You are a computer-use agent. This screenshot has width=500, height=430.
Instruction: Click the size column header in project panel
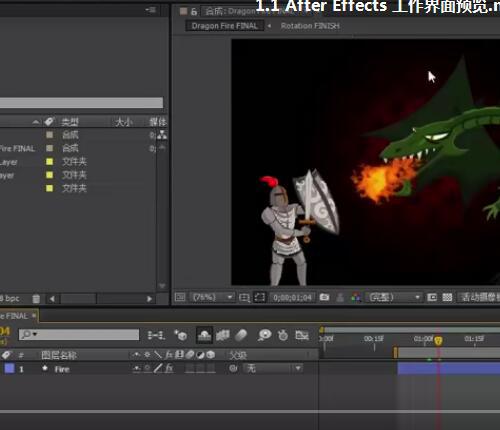tap(124, 122)
